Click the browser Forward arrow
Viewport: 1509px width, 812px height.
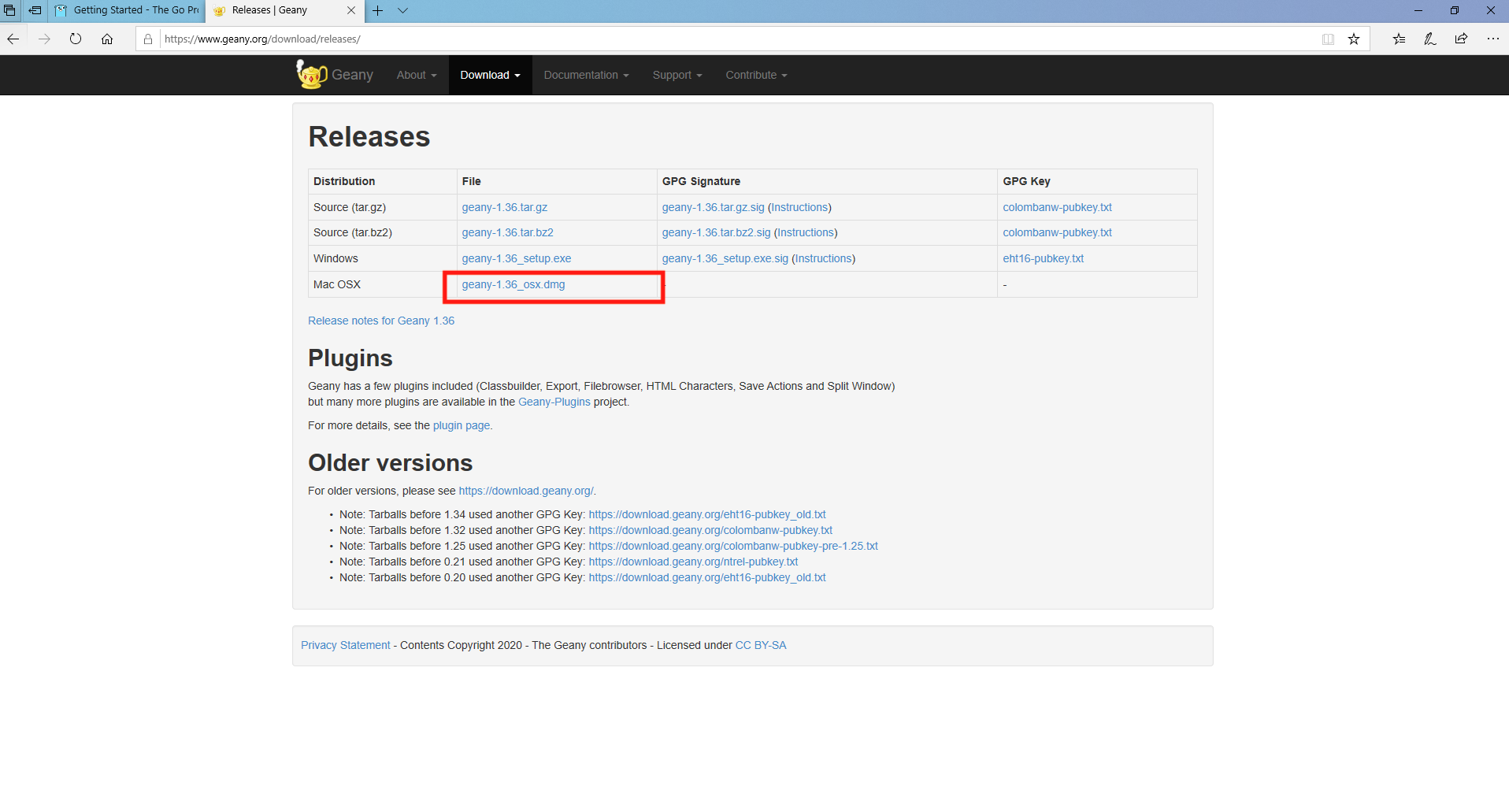[44, 39]
